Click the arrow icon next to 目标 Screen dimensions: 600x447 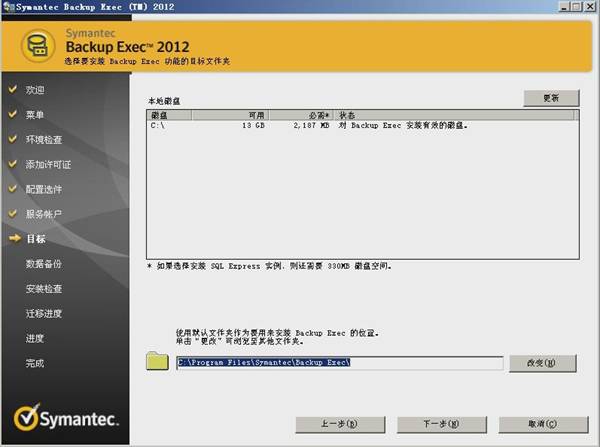(x=12, y=239)
